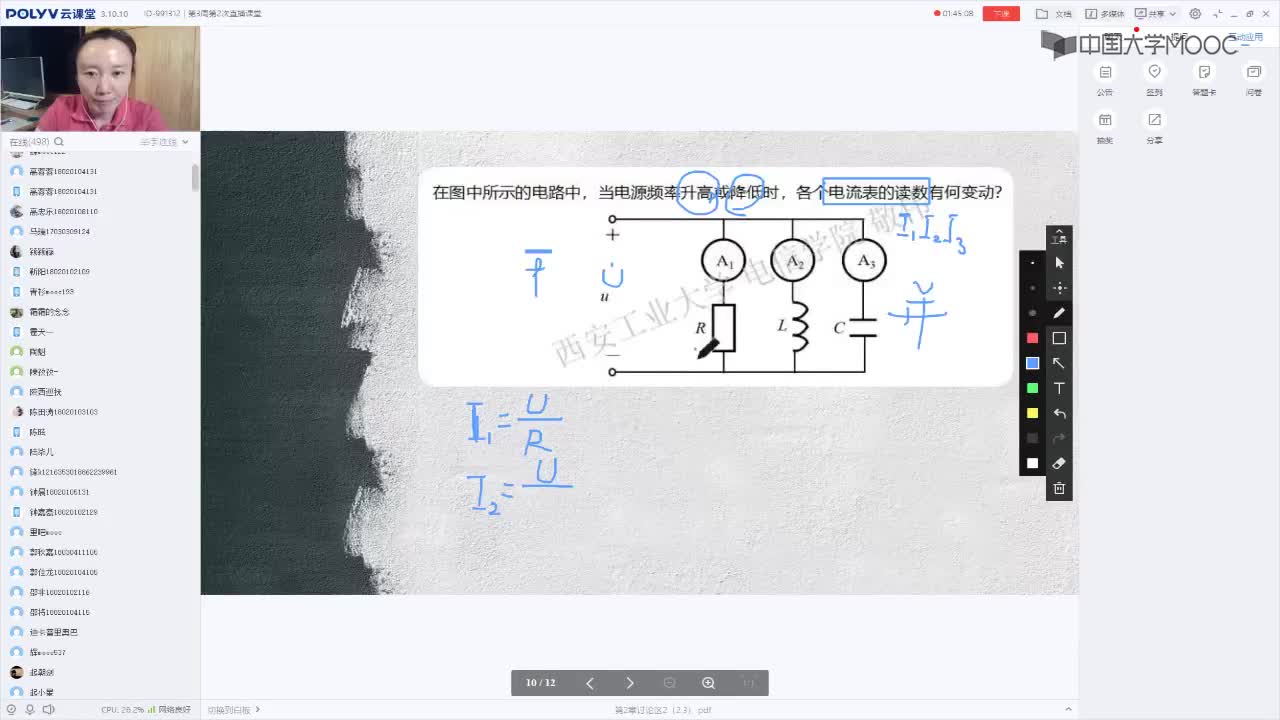Collapse the 工具 drawing toolbar
1280x720 pixels.
[1059, 236]
